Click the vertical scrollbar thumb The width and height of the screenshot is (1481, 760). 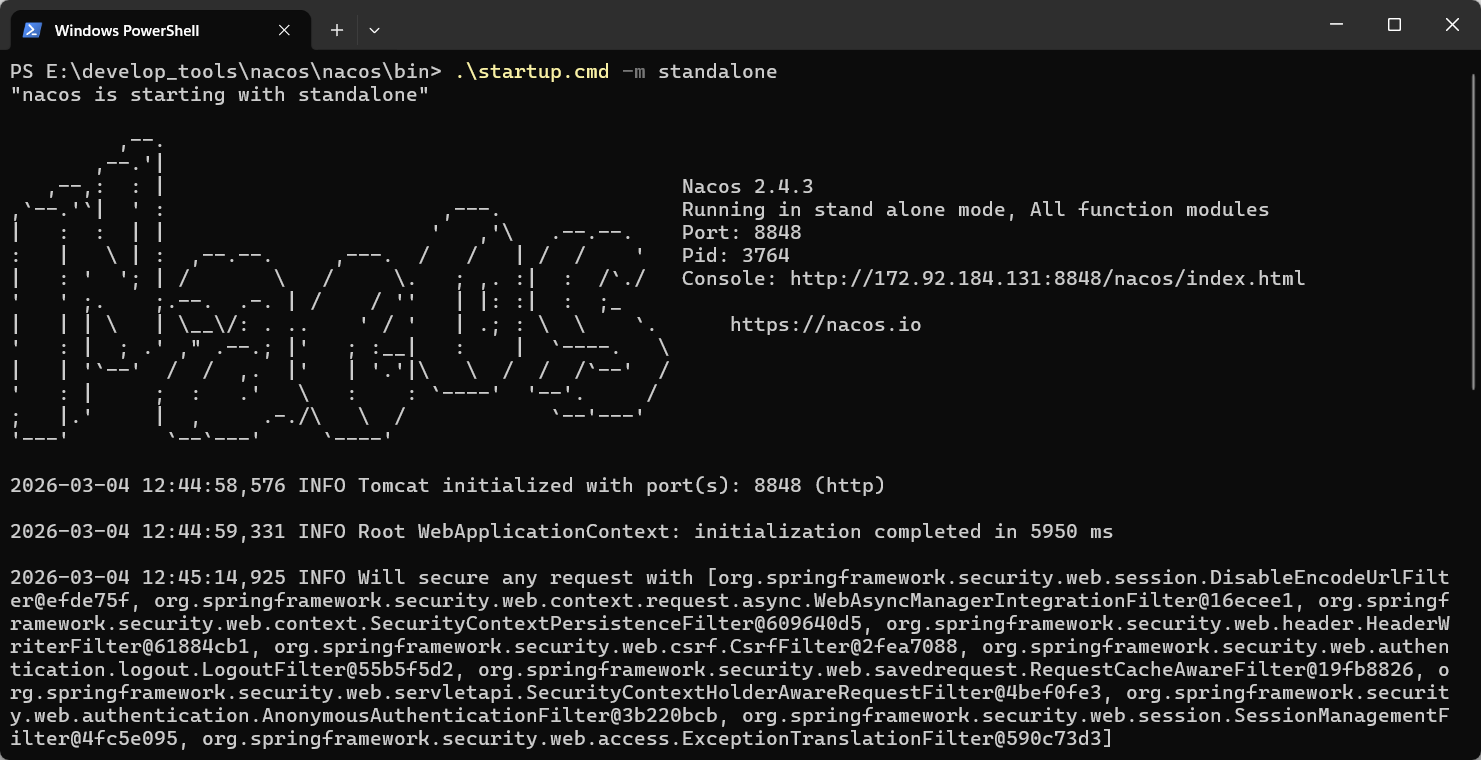point(1474,230)
